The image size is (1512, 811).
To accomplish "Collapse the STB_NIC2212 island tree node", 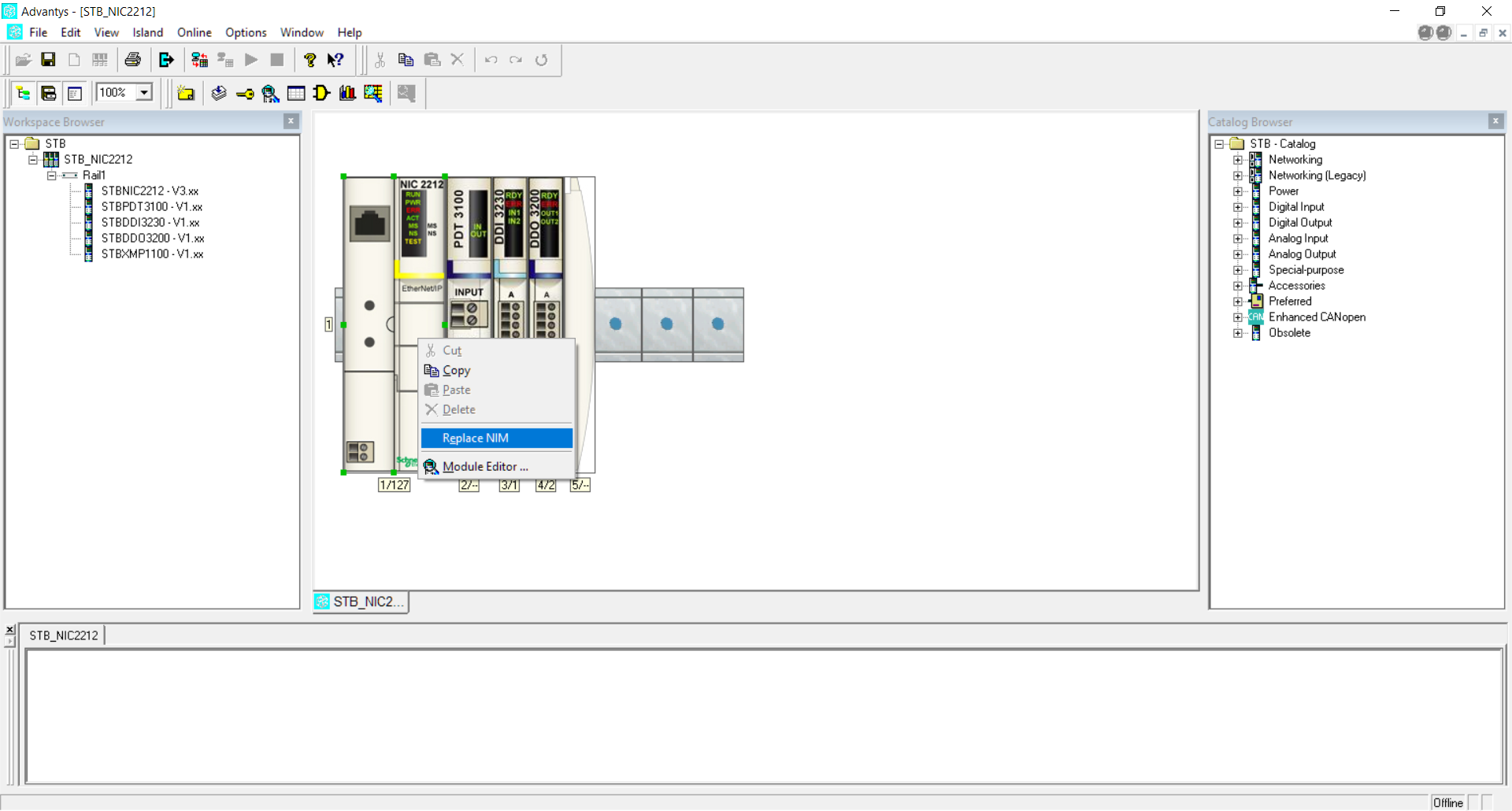I will tap(33, 159).
